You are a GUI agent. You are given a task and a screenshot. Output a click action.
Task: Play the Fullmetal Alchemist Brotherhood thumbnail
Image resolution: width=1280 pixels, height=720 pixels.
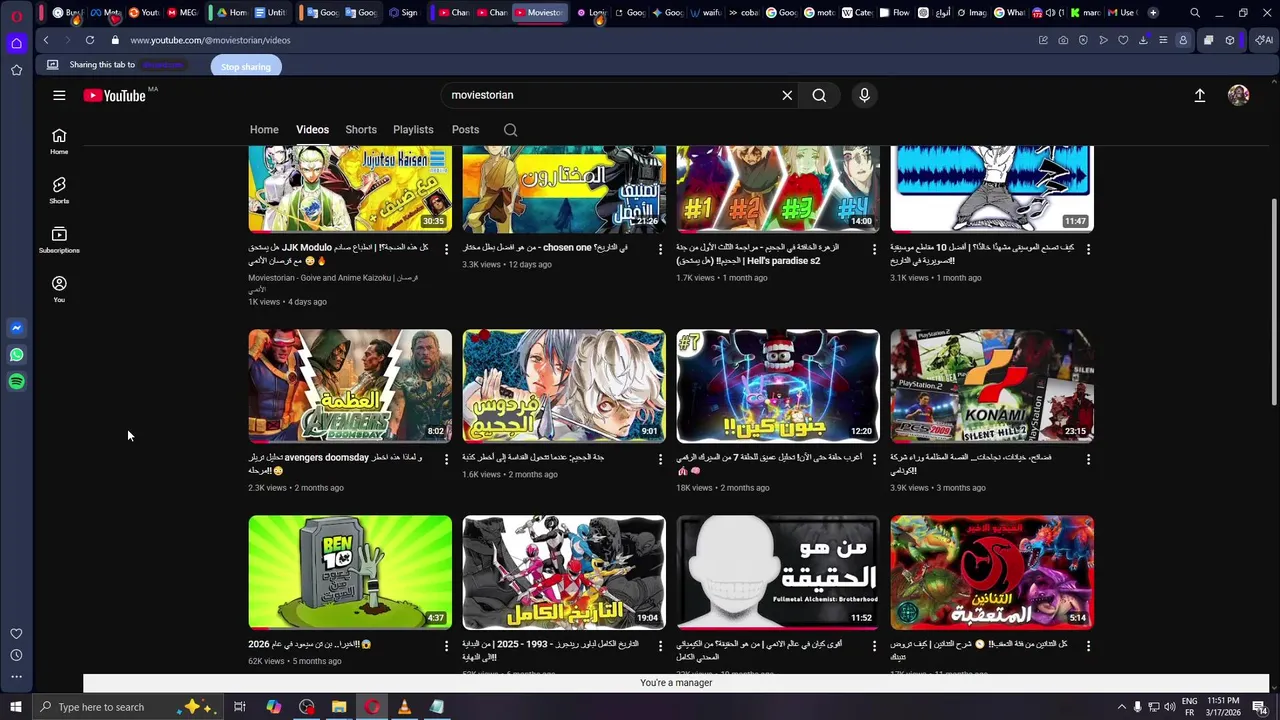point(778,572)
